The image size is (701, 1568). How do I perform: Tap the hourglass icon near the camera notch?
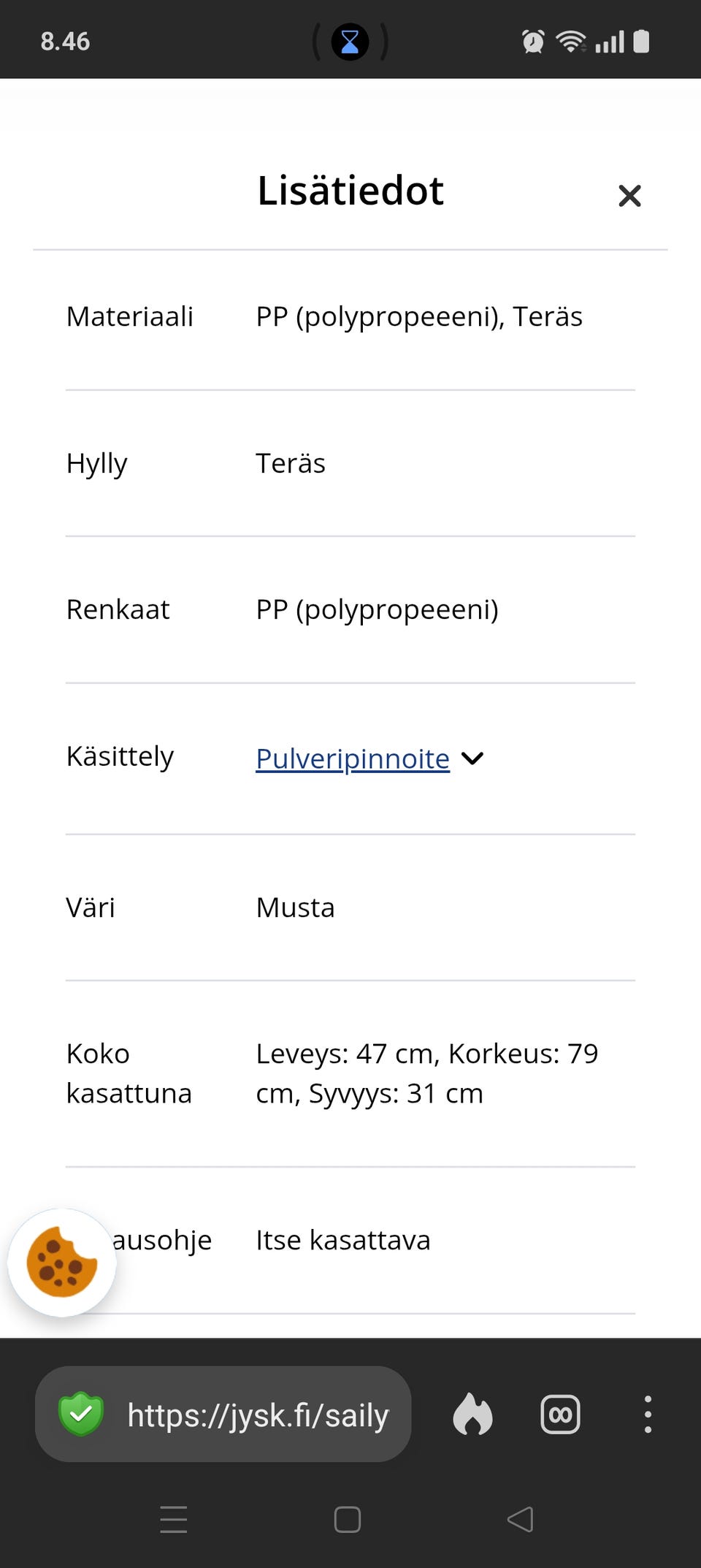(x=350, y=42)
